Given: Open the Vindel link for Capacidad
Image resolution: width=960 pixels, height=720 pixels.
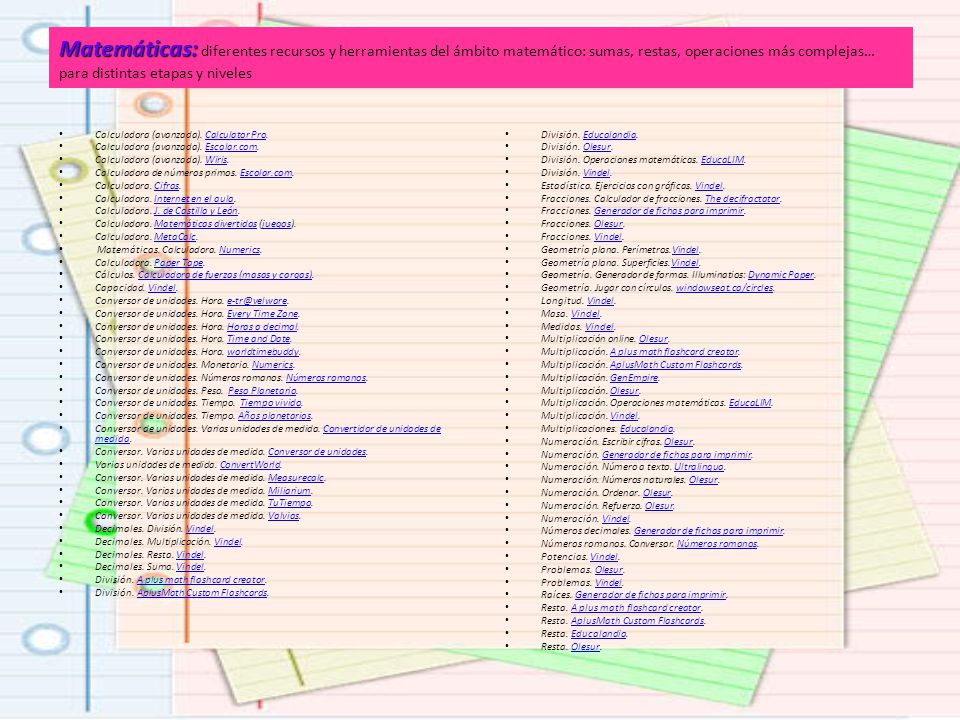Looking at the screenshot, I should 162,288.
